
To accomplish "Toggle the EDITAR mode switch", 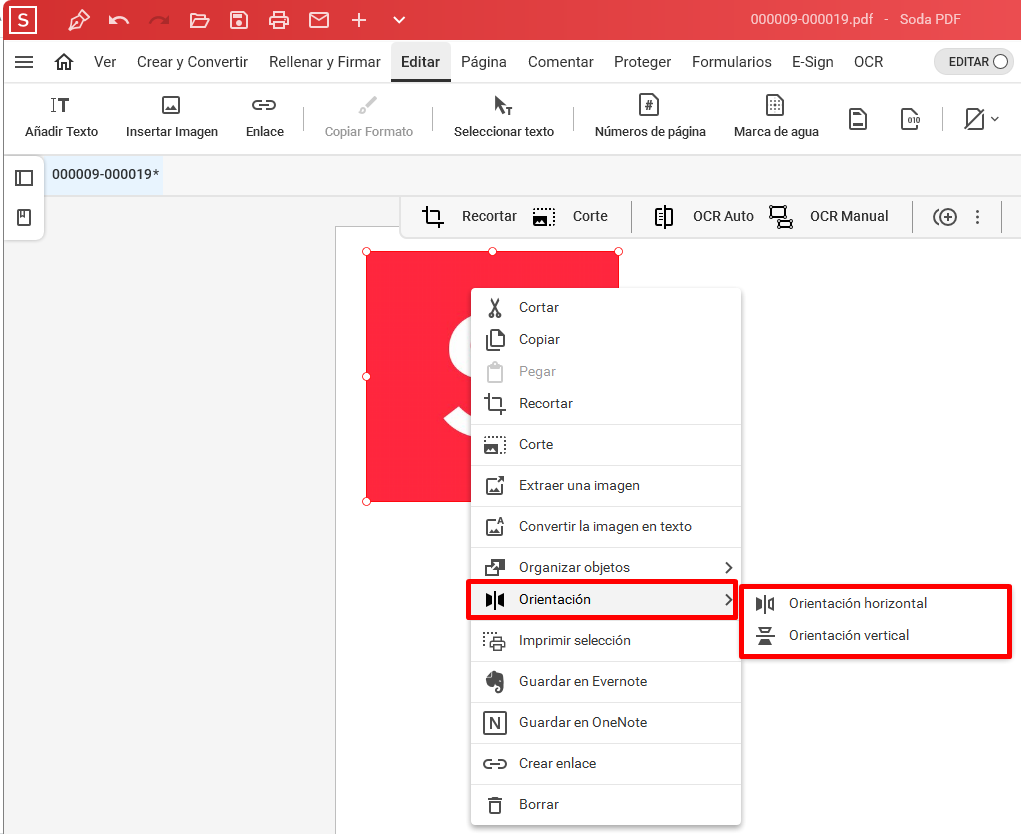I will click(974, 62).
